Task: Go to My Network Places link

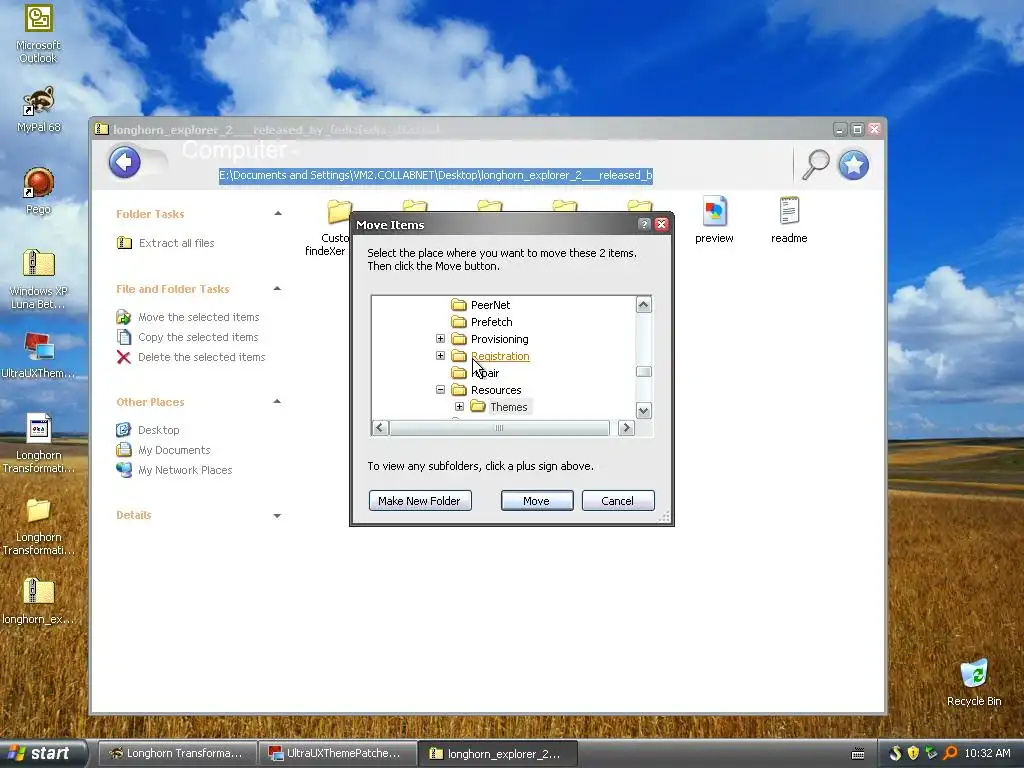Action: (185, 470)
